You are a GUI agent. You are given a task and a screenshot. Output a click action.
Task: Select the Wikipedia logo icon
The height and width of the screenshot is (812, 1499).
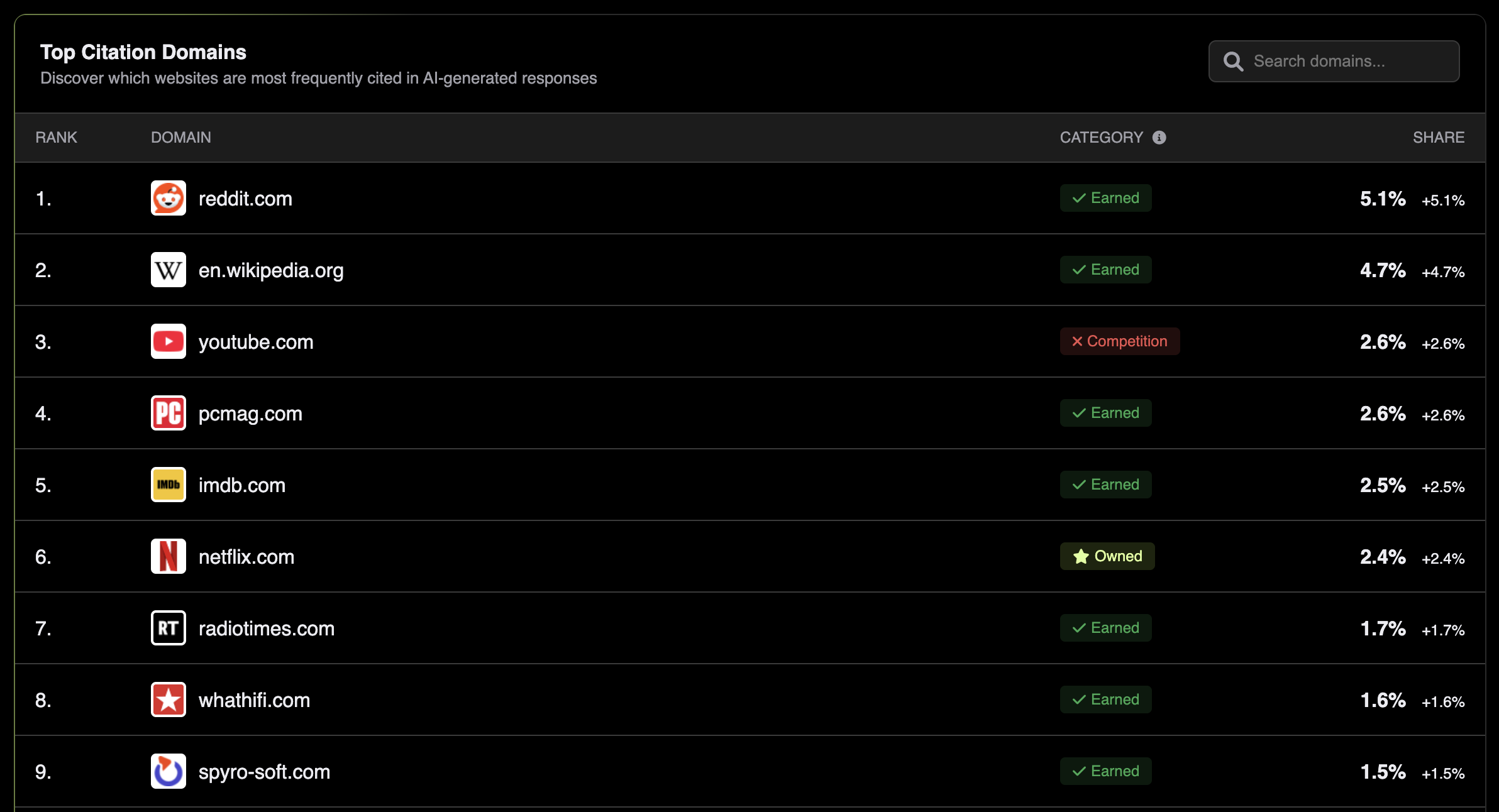[x=168, y=270]
